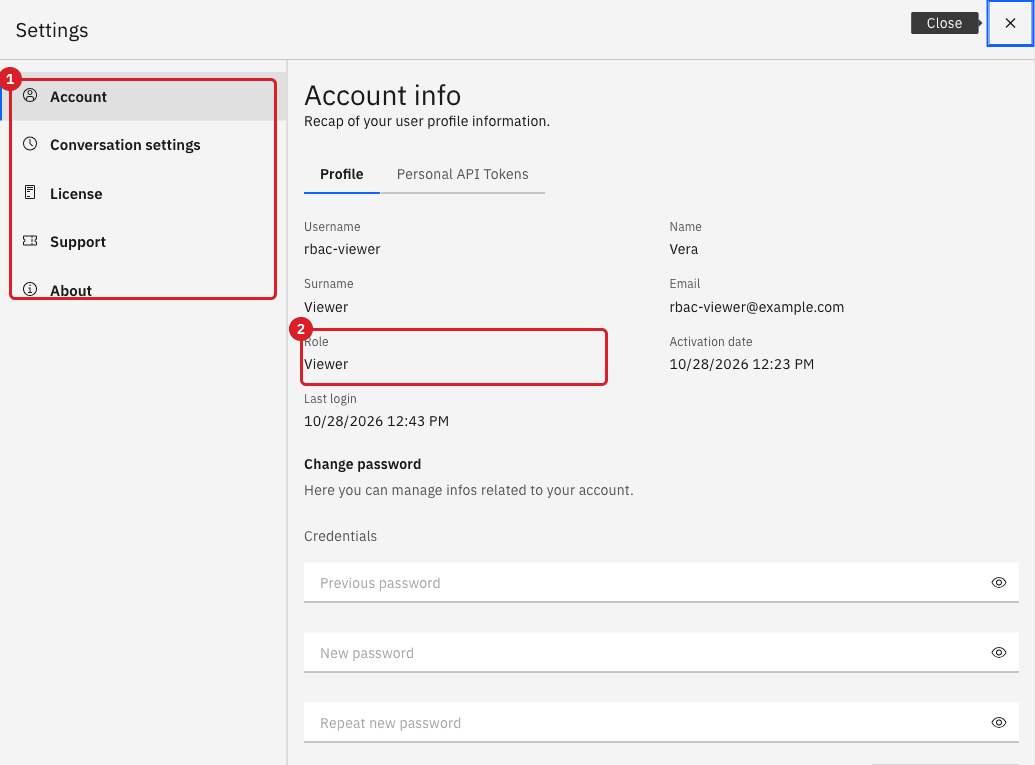This screenshot has width=1035, height=765.
Task: Click the email rbac-viewer@example.com
Action: (756, 307)
